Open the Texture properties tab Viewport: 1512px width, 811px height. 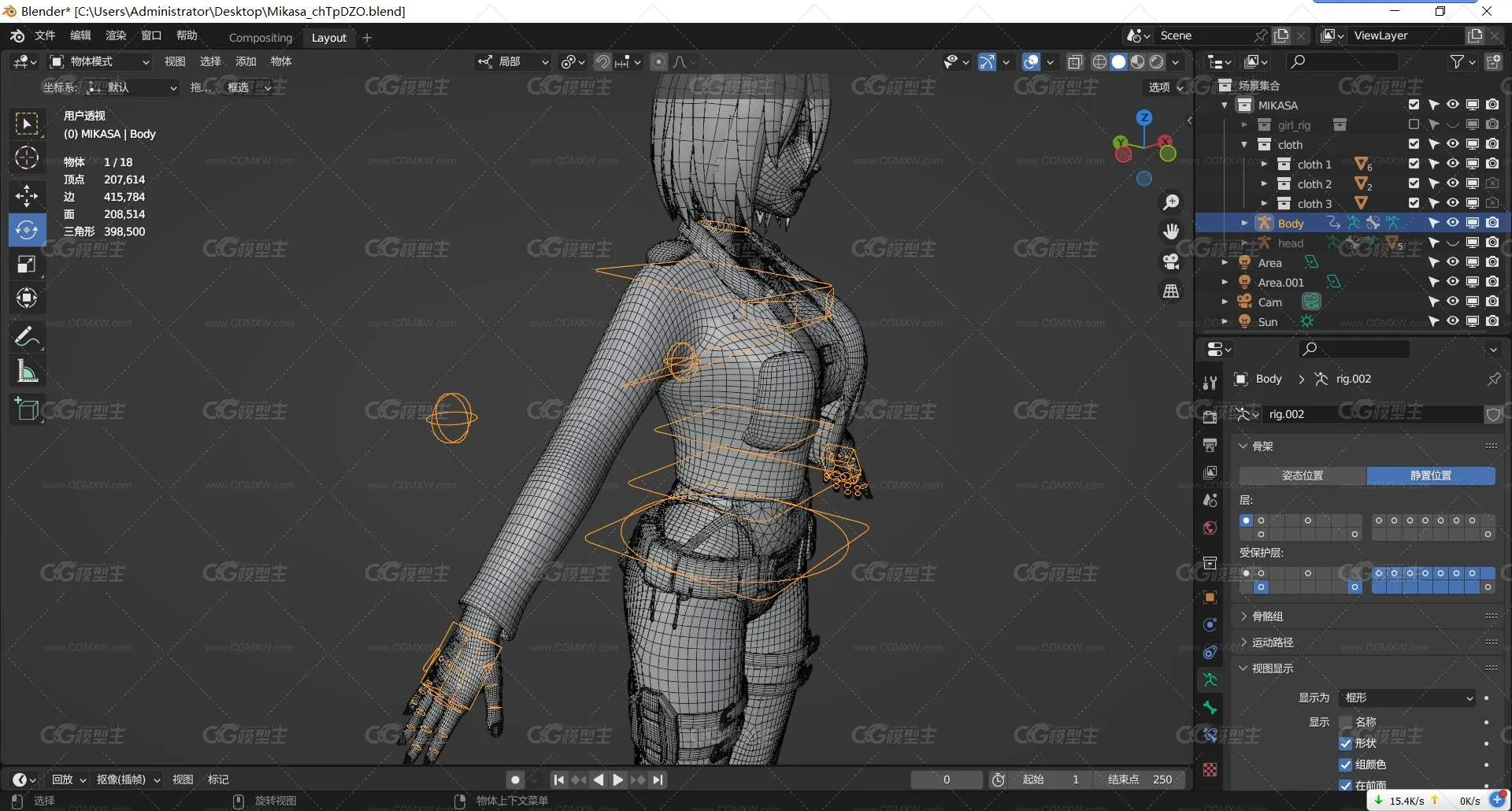(x=1210, y=769)
